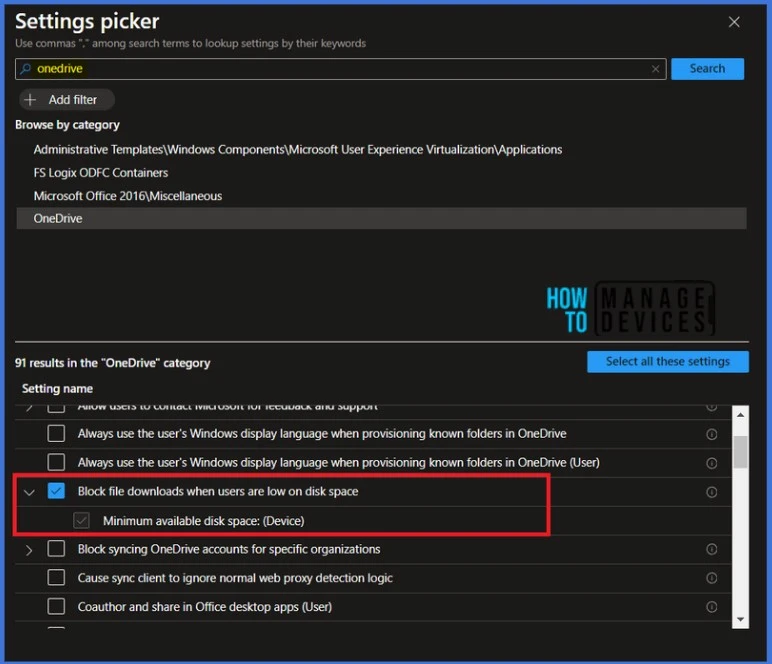Click scrollbar up arrow in settings list
The image size is (772, 664).
(740, 415)
